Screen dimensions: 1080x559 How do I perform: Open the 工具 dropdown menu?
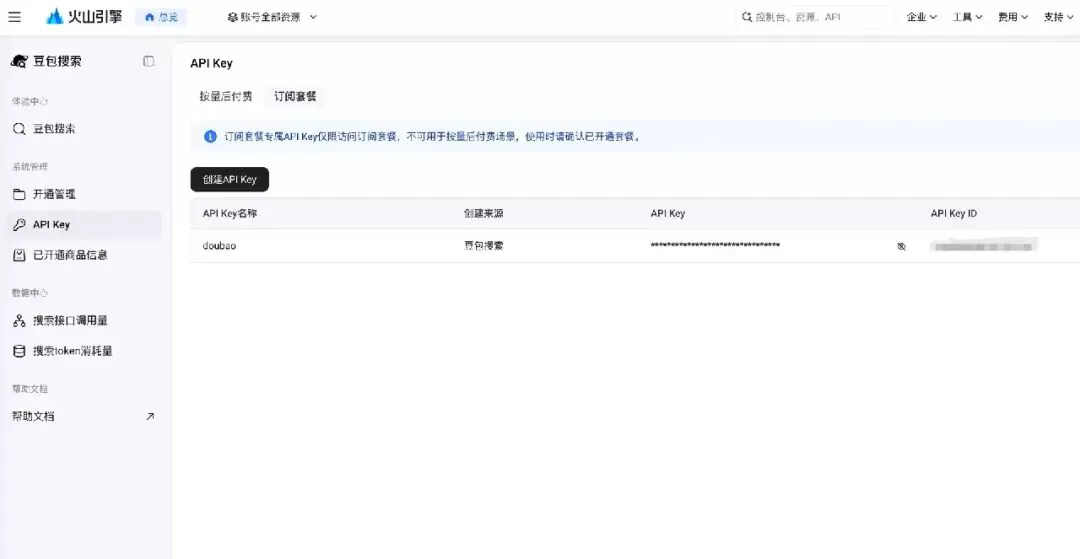[967, 17]
